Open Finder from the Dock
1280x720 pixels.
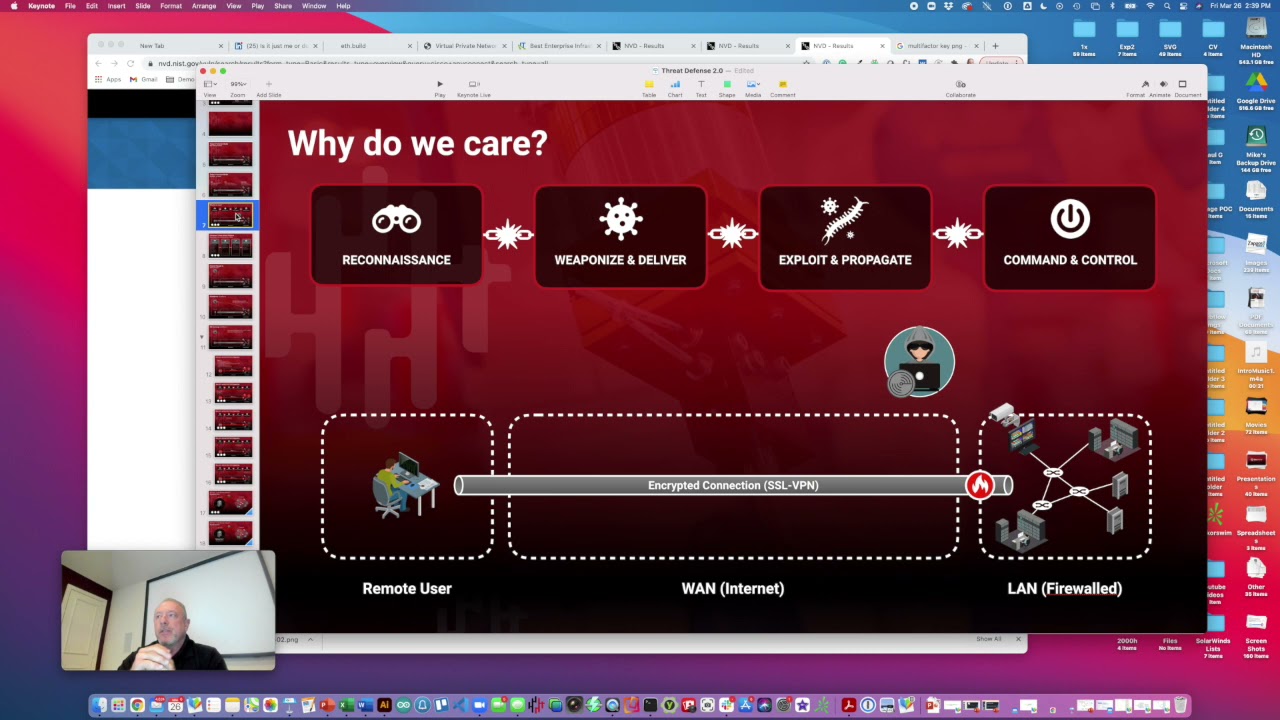[99, 706]
